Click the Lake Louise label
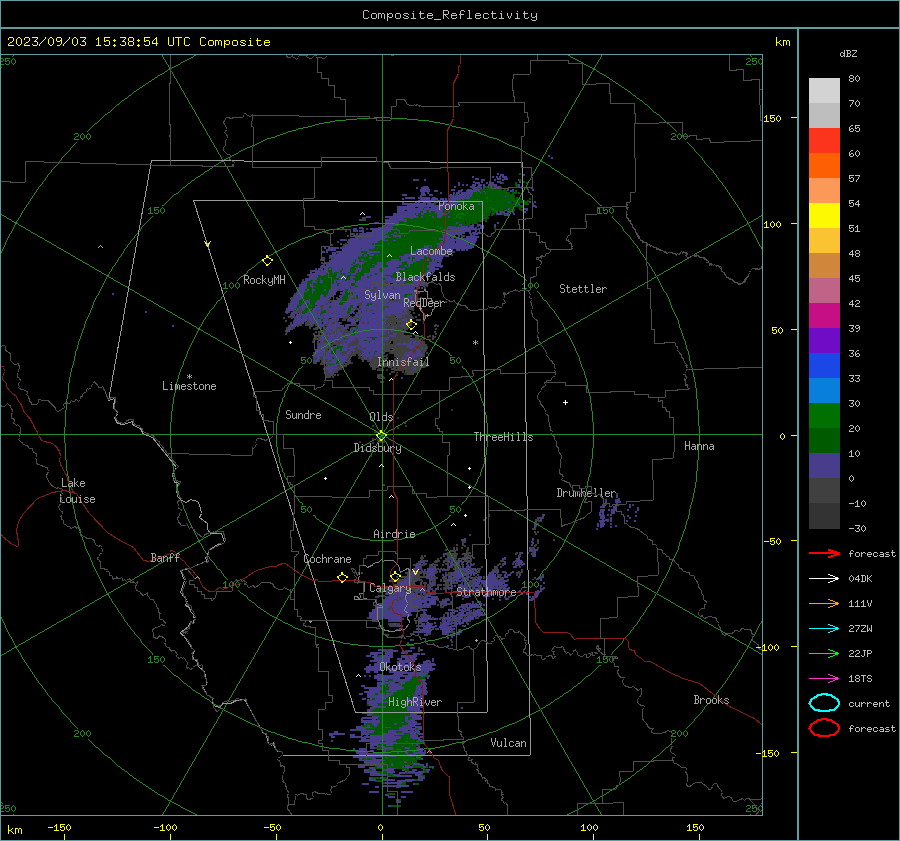This screenshot has width=900, height=841. [77, 491]
